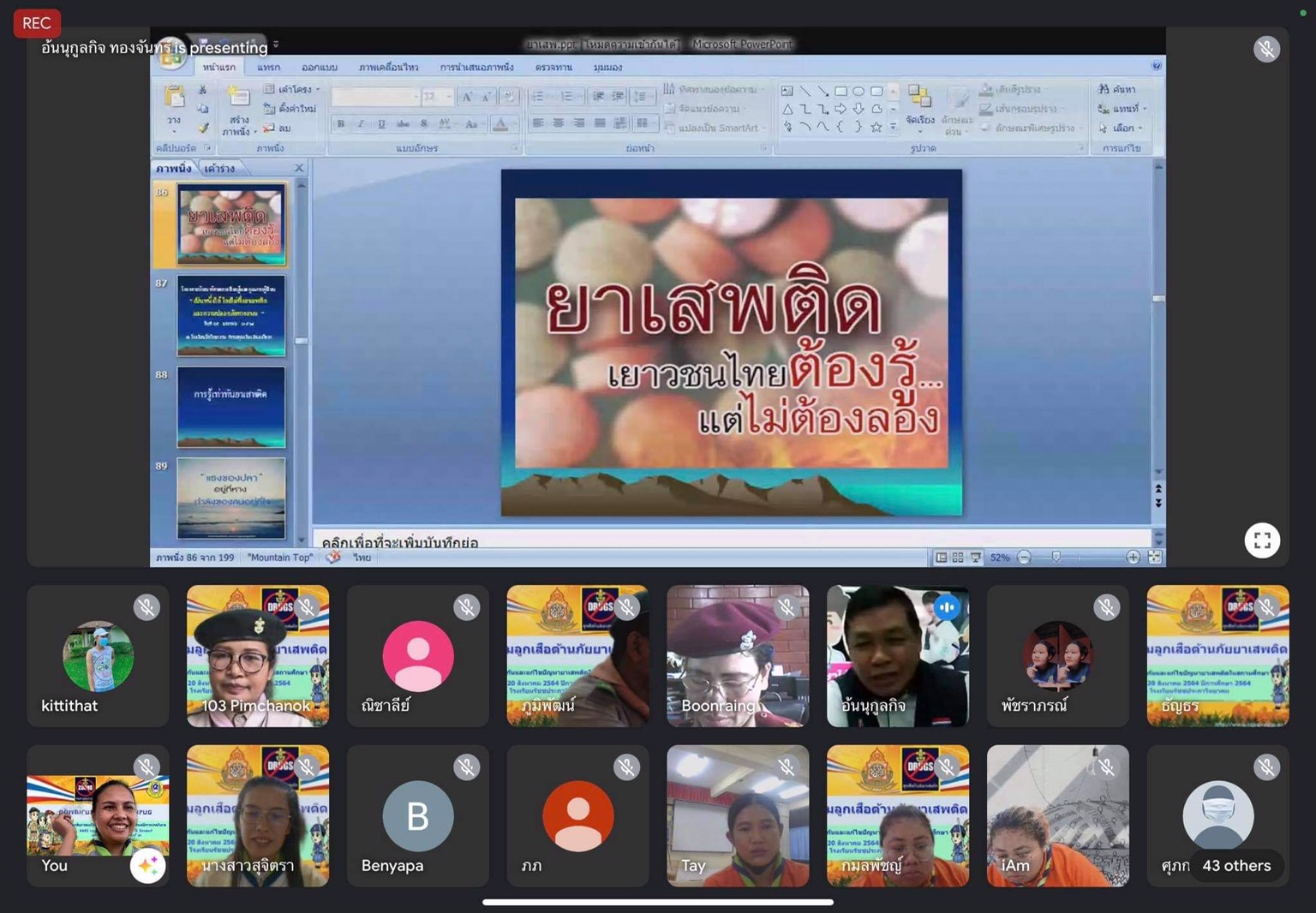
Task: Select slide 88 thumbnail in the panel
Action: click(x=230, y=407)
